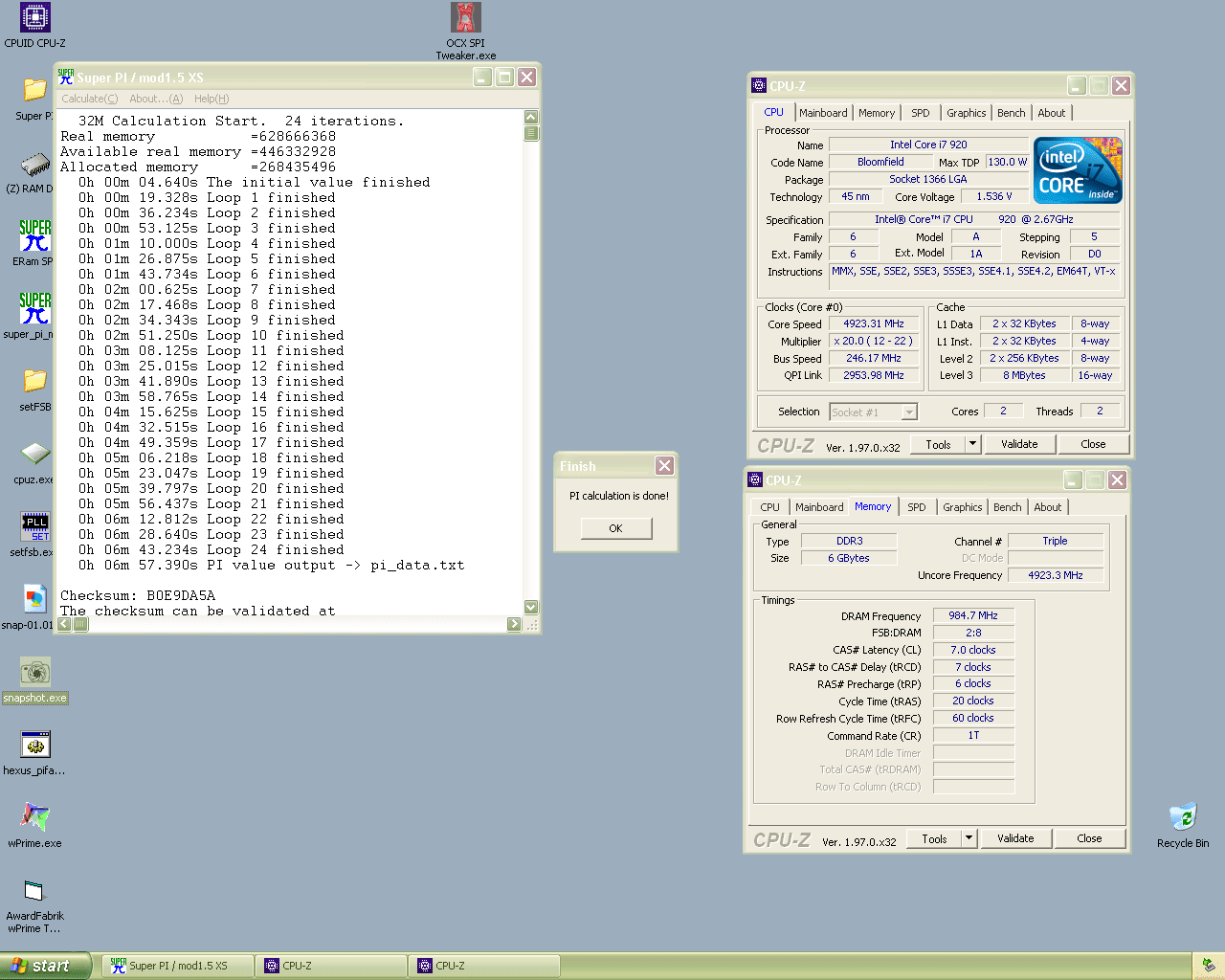This screenshot has height=980, width=1225.
Task: Click Validate in the upper CPU-Z window
Action: pos(1019,444)
